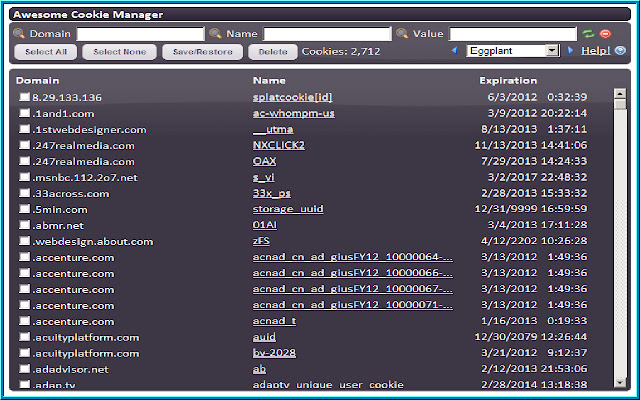Tick the .abmr.net checkbox
Image resolution: width=640 pixels, height=400 pixels.
(x=24, y=225)
